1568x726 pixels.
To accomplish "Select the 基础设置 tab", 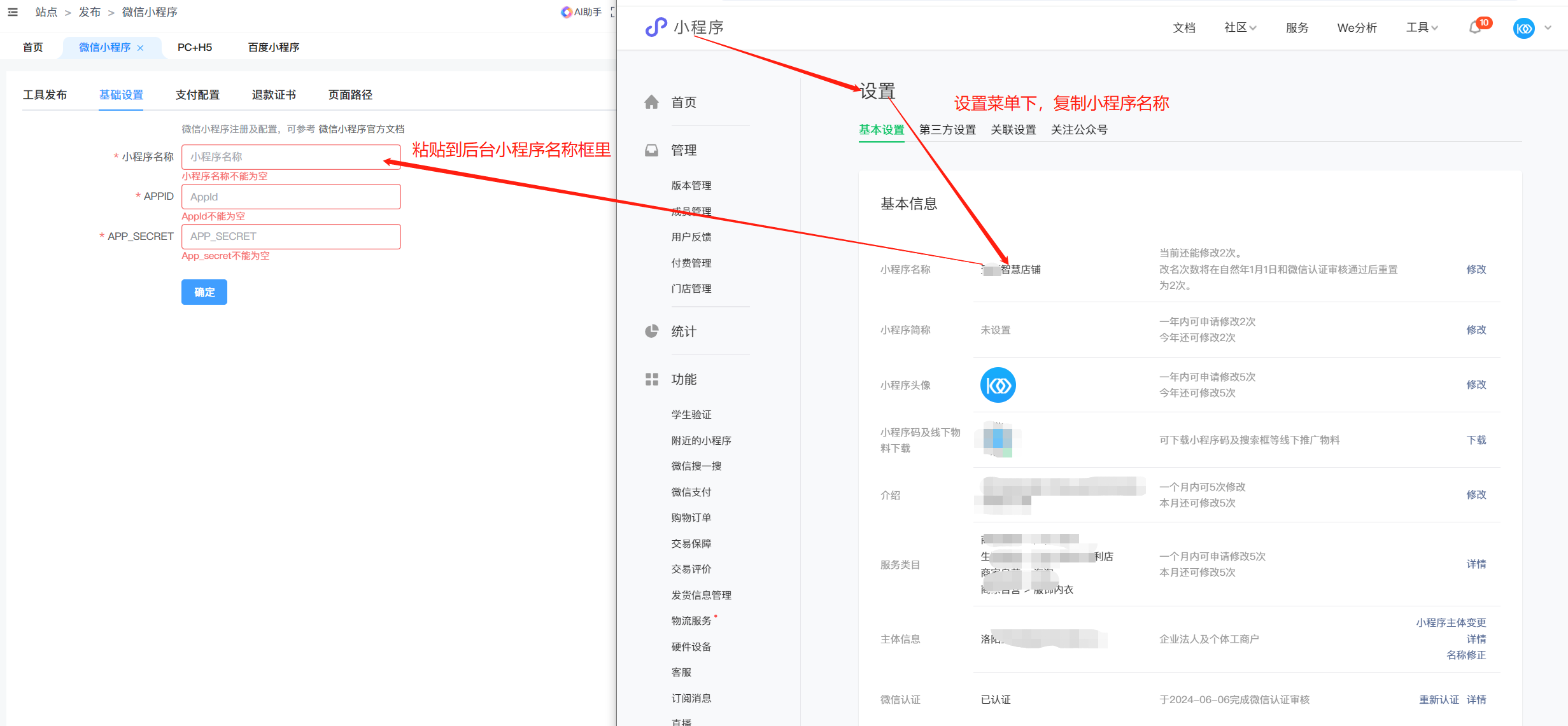I will click(x=121, y=95).
